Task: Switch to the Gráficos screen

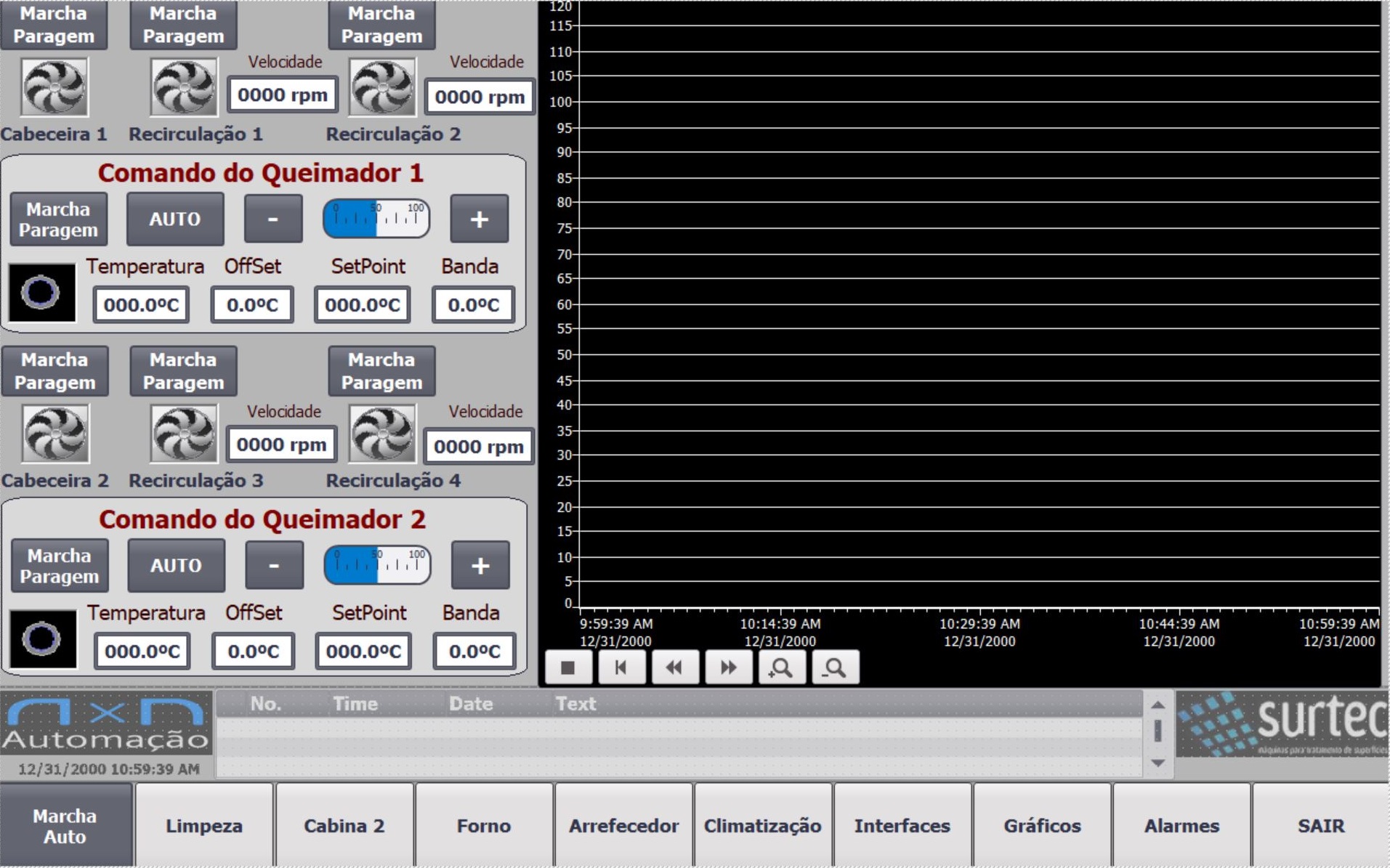Action: 1042,826
